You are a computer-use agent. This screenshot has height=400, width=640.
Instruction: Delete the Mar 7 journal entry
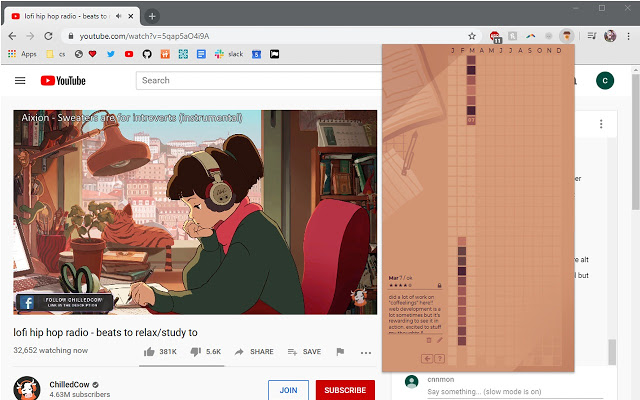click(429, 340)
